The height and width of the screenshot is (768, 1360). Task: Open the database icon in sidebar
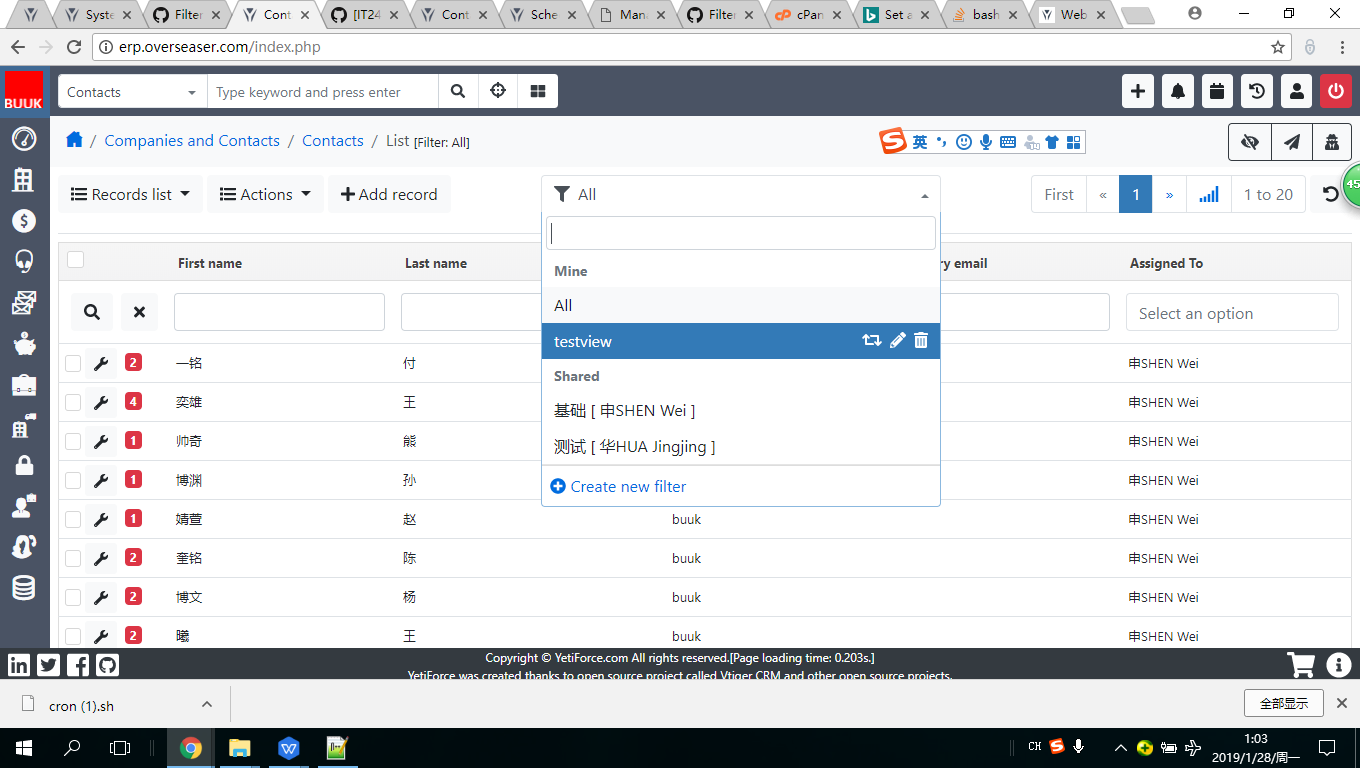(24, 587)
